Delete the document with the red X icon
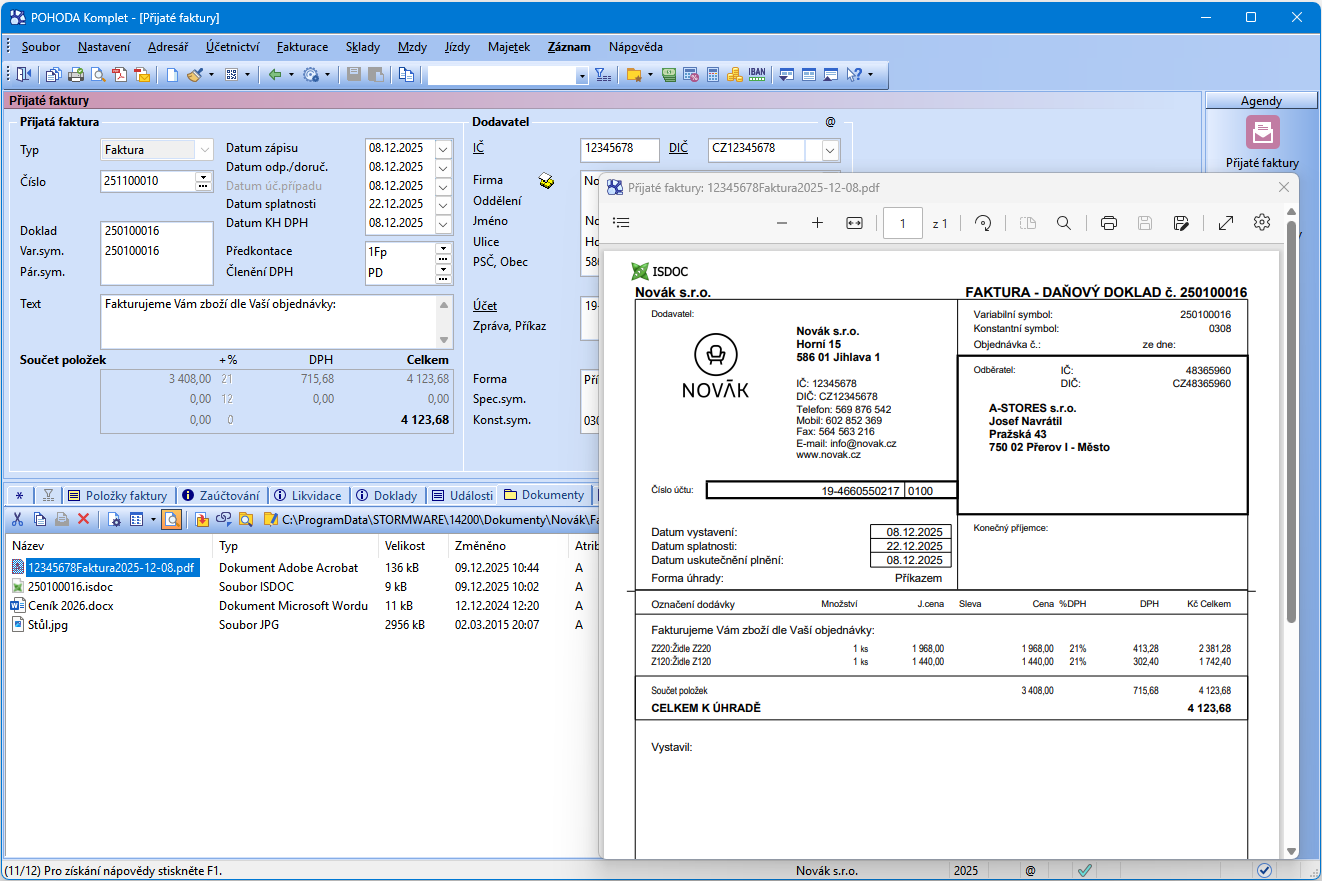The height and width of the screenshot is (881, 1322). coord(84,519)
